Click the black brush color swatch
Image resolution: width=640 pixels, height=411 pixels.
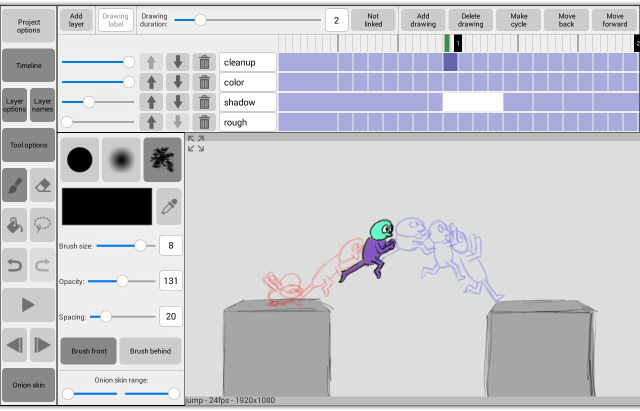107,205
